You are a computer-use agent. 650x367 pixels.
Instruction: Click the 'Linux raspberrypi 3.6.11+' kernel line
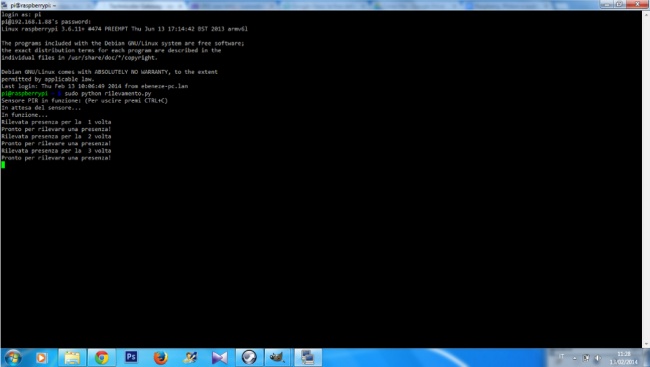tap(124, 29)
